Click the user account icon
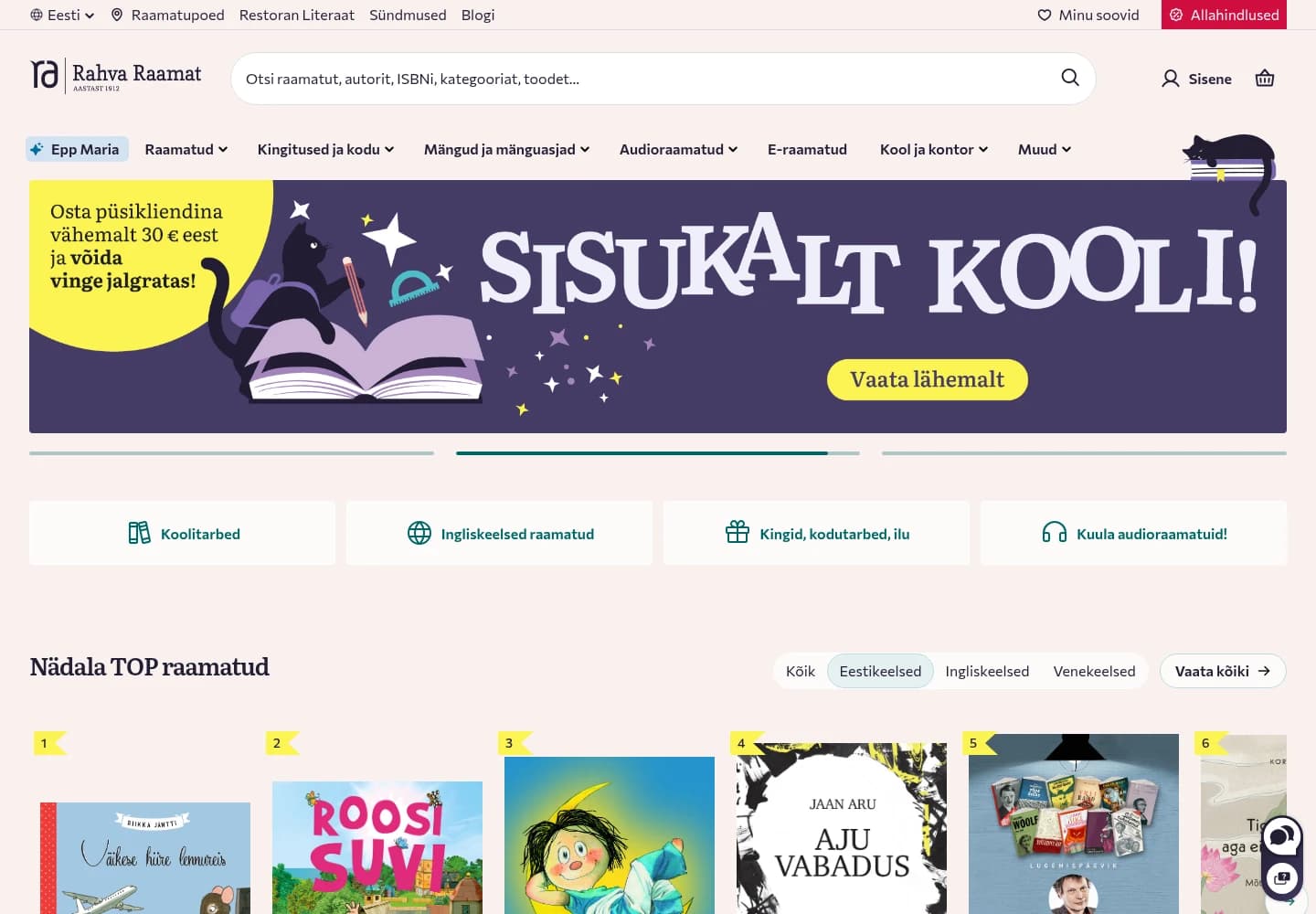Image resolution: width=1316 pixels, height=914 pixels. tap(1171, 79)
